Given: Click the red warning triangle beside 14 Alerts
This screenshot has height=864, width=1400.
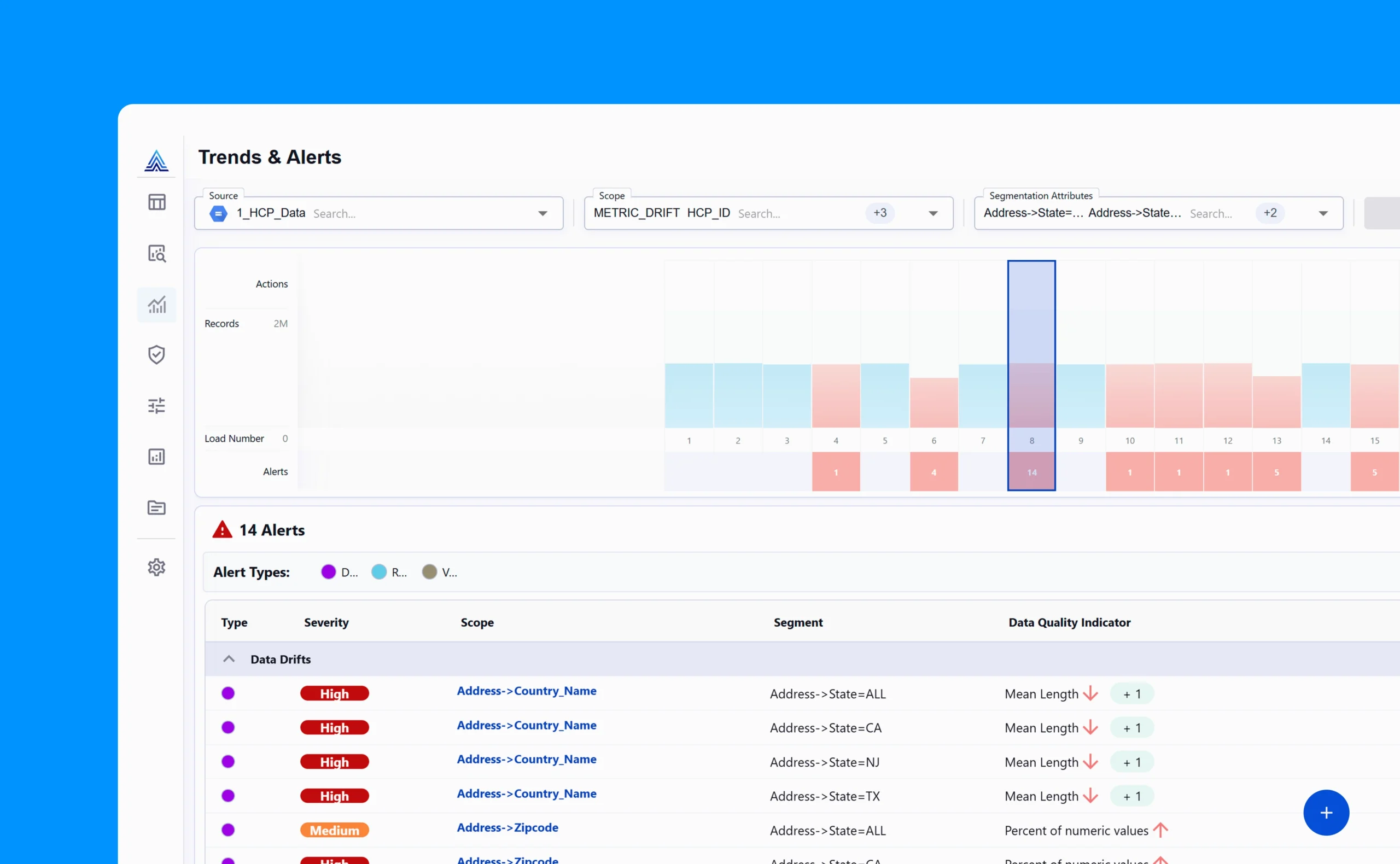Looking at the screenshot, I should [222, 530].
